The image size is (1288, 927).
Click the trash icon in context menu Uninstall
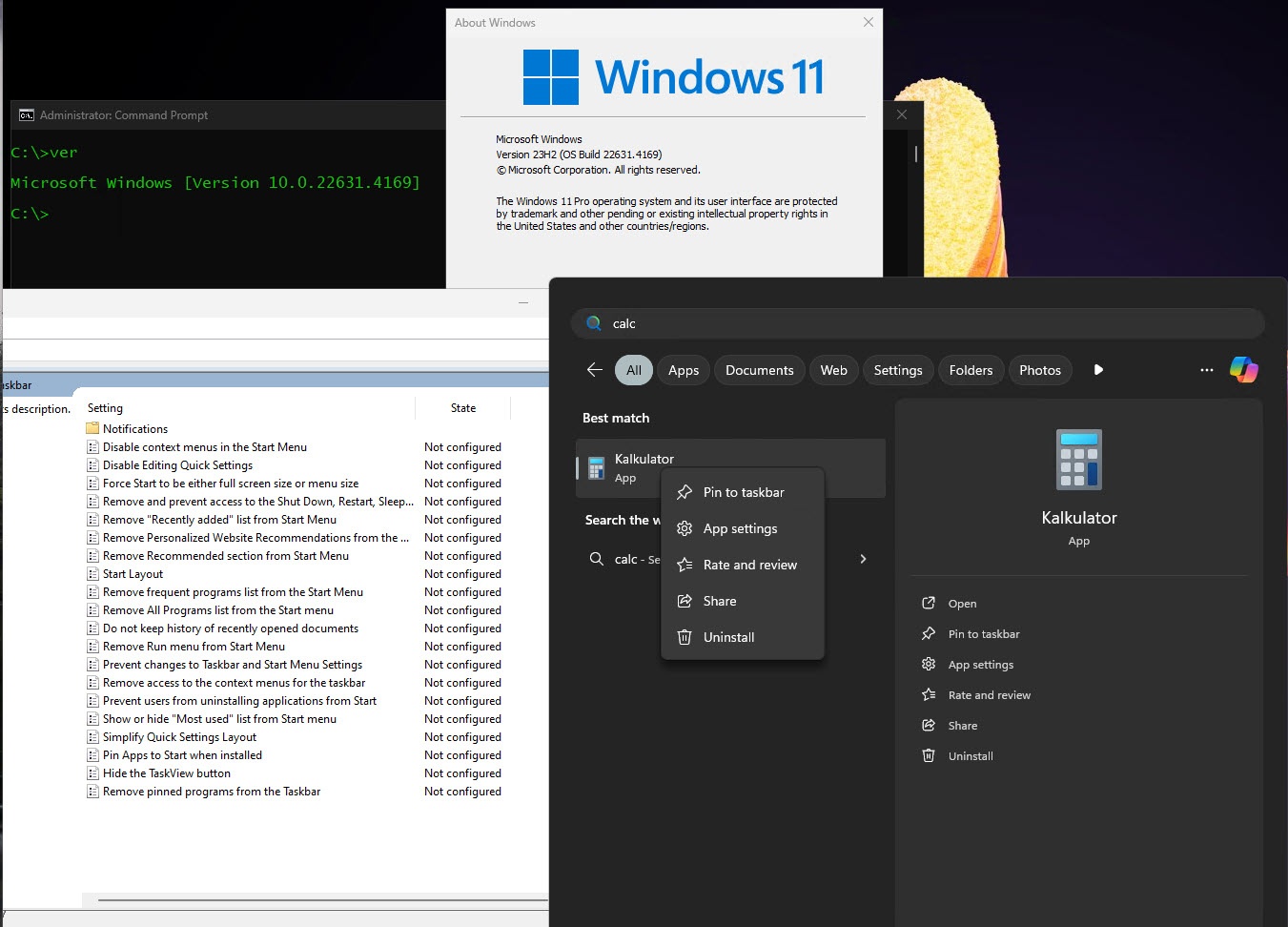(685, 637)
